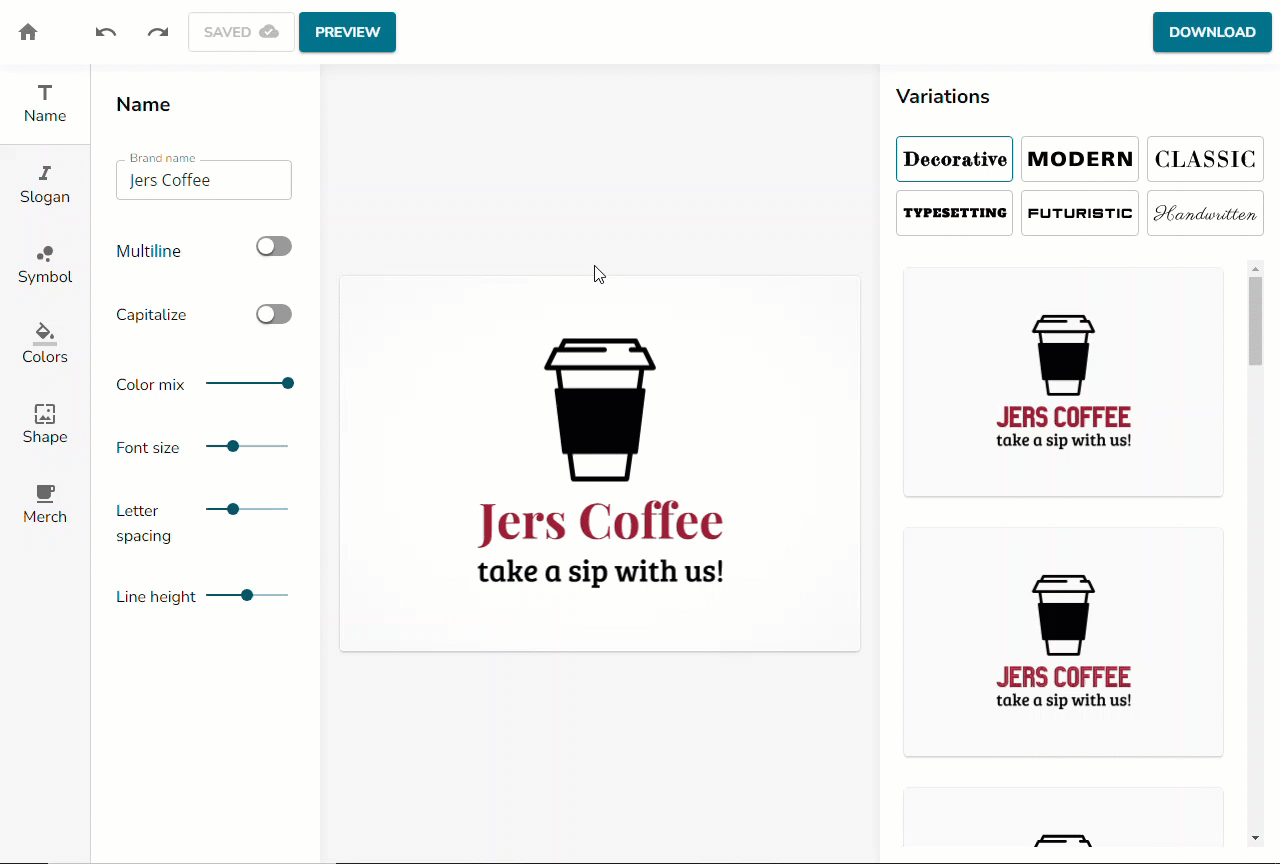Select the Decorative font style
Screen dimensions: 1280x864
tap(954, 159)
